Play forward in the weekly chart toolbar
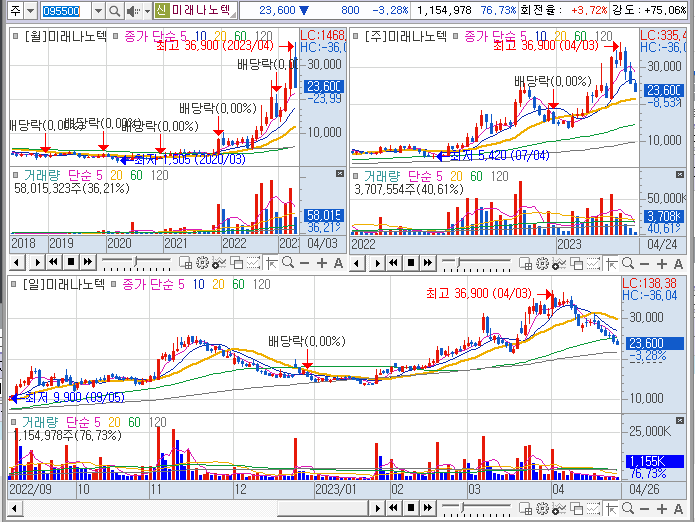 point(377,263)
